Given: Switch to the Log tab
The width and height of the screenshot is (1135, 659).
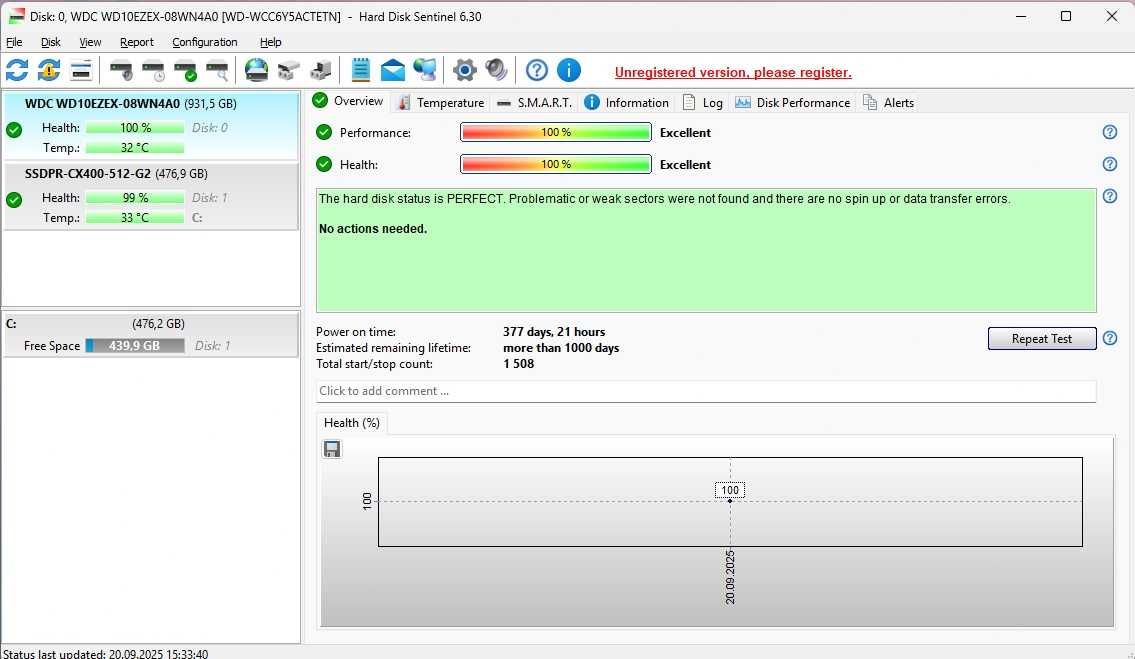Looking at the screenshot, I should pos(703,103).
